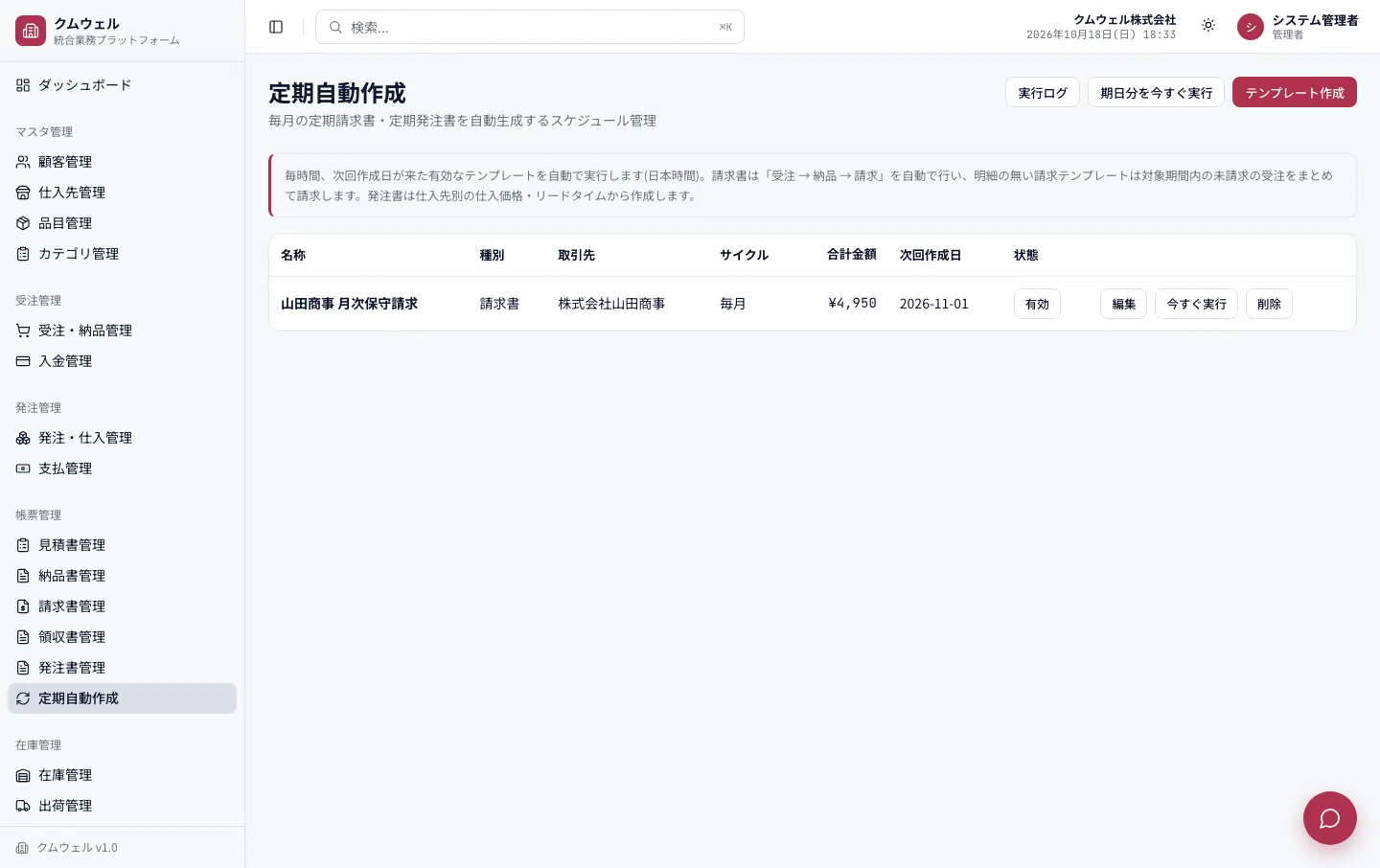Go to 在庫管理 page
This screenshot has width=1380, height=868.
pos(122,775)
